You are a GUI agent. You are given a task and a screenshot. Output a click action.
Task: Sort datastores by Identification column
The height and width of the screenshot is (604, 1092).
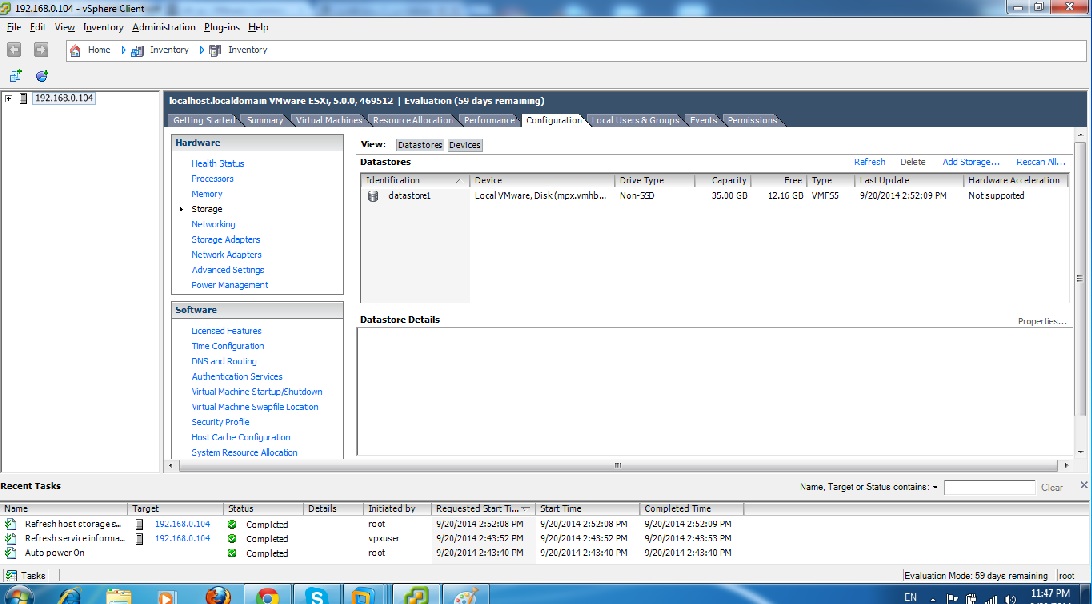click(415, 180)
